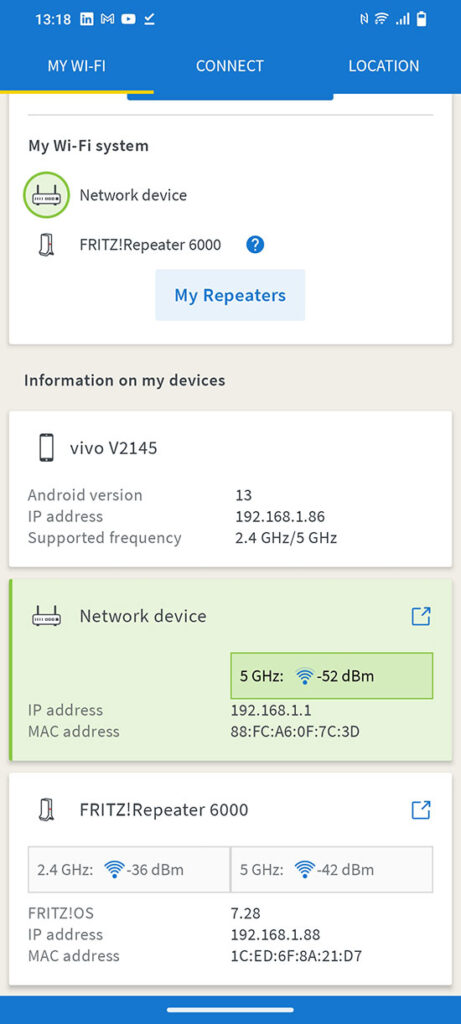
Task: Select the MY WI-FI tab
Action: click(76, 66)
